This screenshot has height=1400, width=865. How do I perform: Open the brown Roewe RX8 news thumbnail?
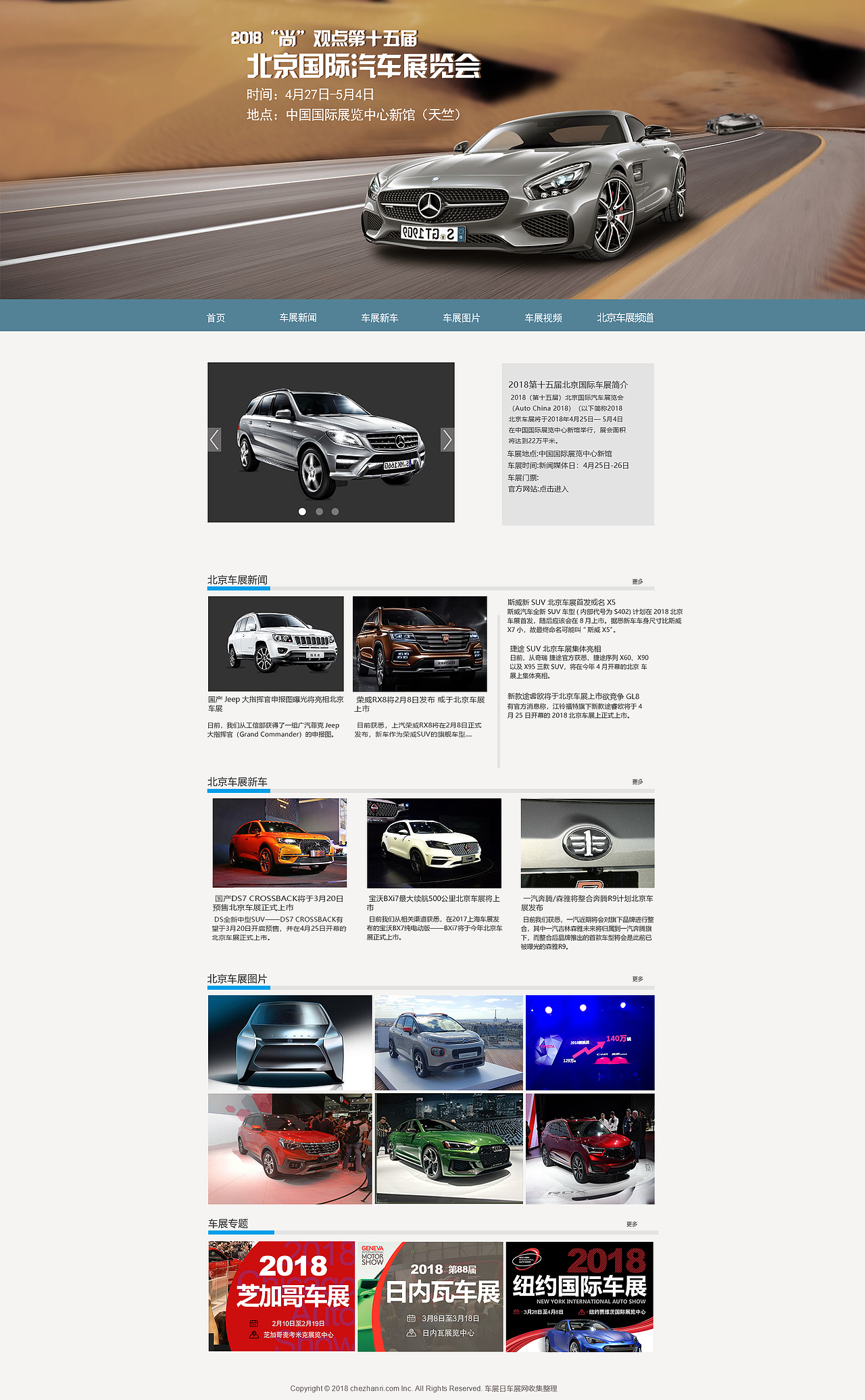pyautogui.click(x=420, y=644)
